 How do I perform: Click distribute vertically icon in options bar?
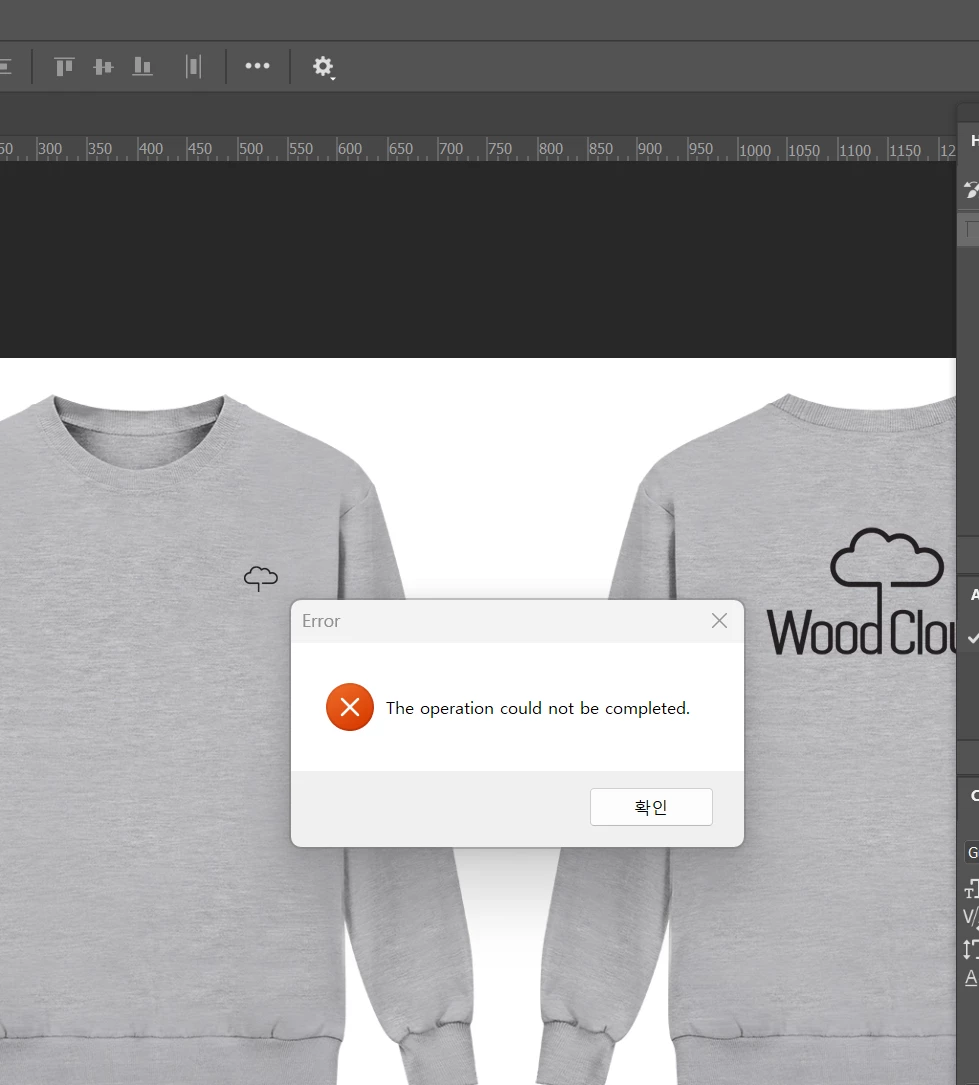[x=194, y=66]
